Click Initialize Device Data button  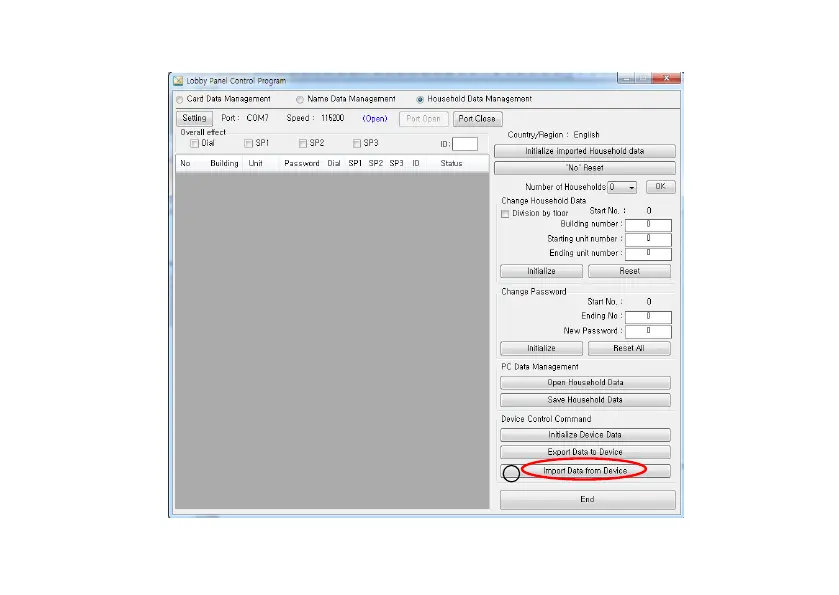(585, 435)
